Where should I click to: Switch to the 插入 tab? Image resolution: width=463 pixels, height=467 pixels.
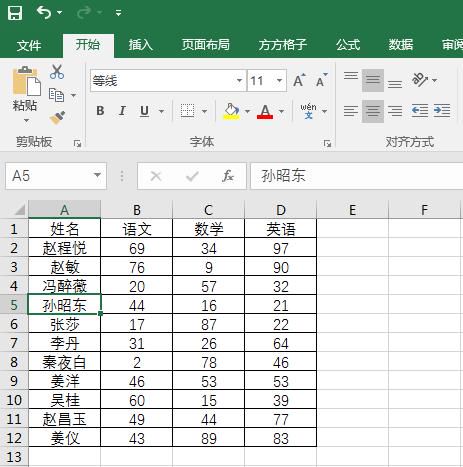[x=141, y=44]
